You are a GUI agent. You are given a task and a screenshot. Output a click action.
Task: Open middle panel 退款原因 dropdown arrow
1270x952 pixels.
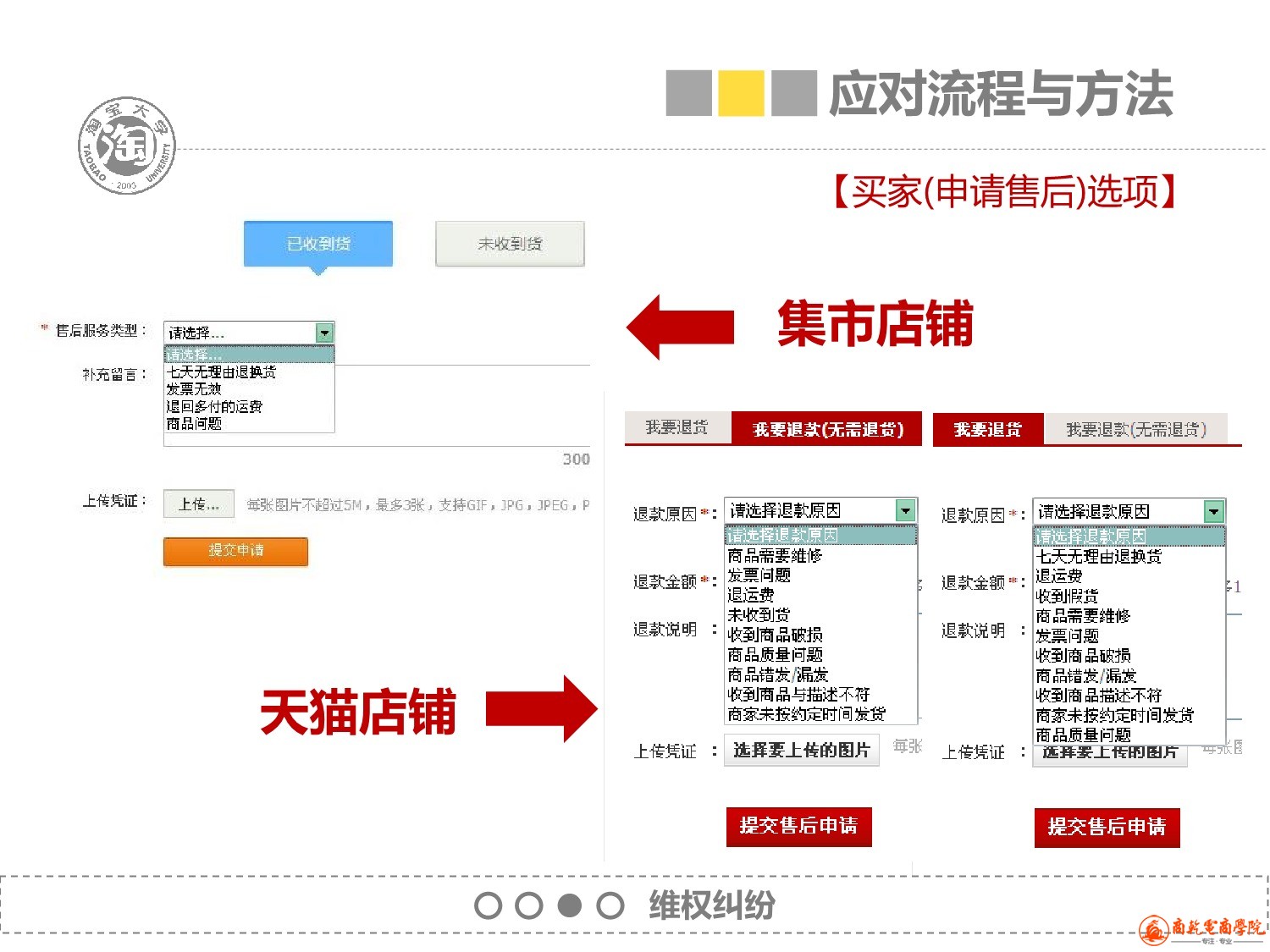pyautogui.click(x=906, y=510)
